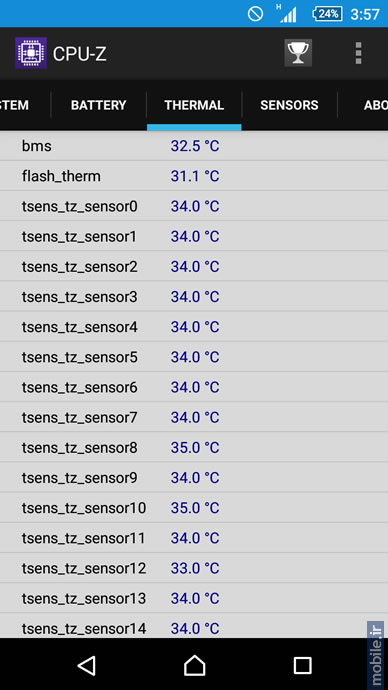Open the three-dot overflow menu

359,53
